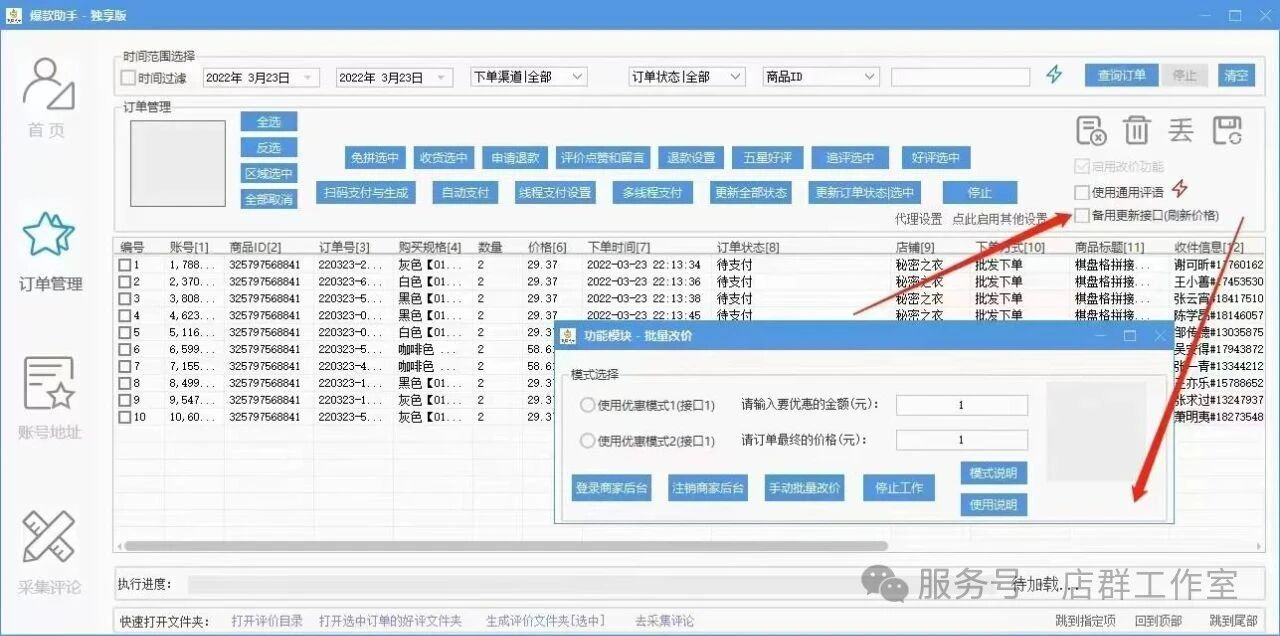Click the 丢 discard orders icon
This screenshot has height=636, width=1280.
pyautogui.click(x=1180, y=128)
